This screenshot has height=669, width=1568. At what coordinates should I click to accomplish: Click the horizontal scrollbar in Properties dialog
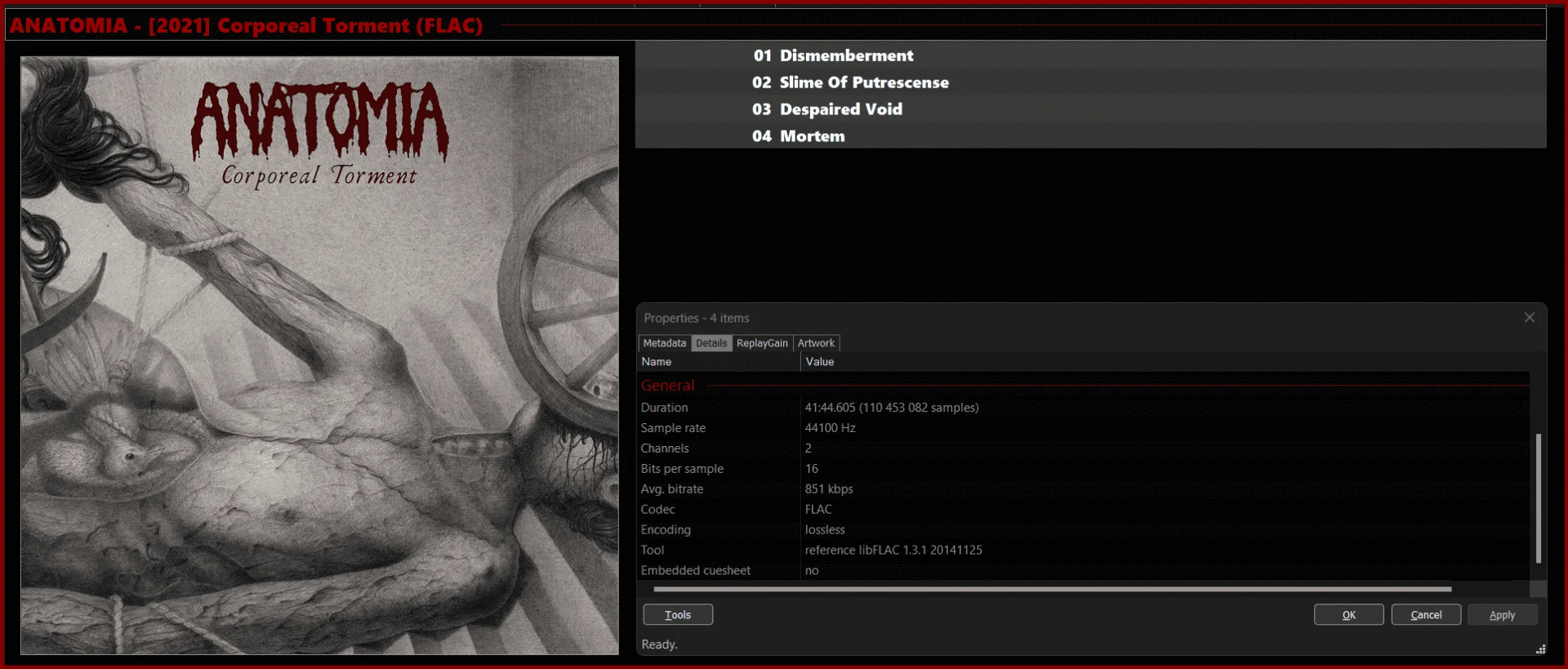(1052, 589)
